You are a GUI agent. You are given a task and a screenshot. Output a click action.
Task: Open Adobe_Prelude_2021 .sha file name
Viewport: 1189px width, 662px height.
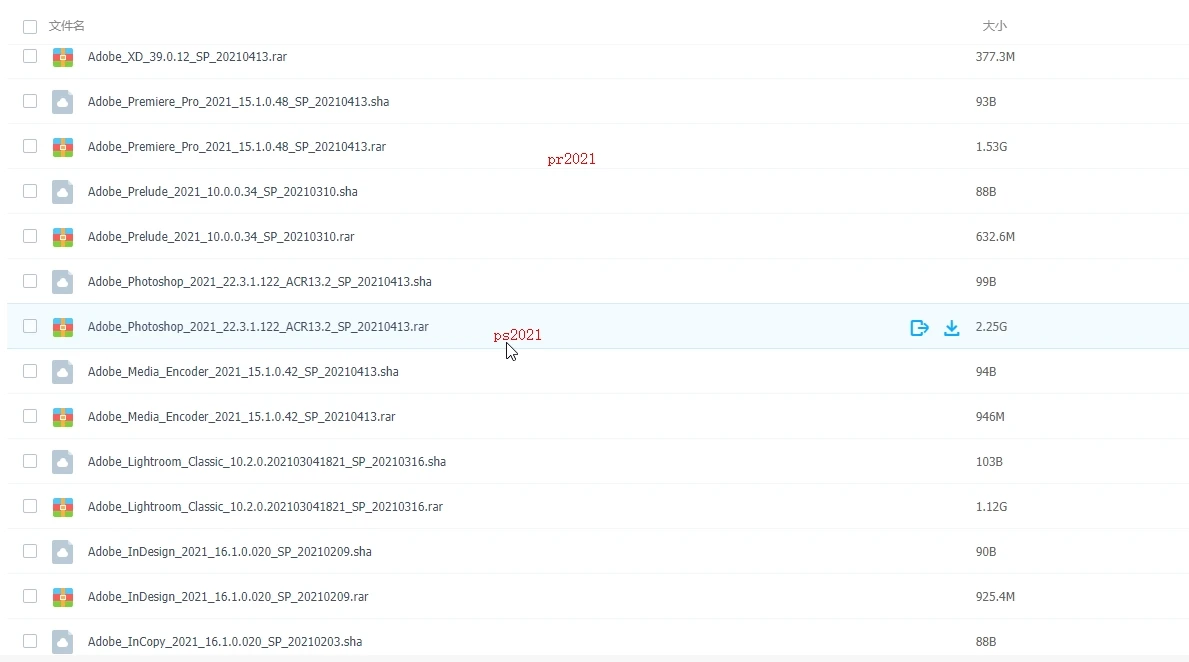(x=222, y=192)
